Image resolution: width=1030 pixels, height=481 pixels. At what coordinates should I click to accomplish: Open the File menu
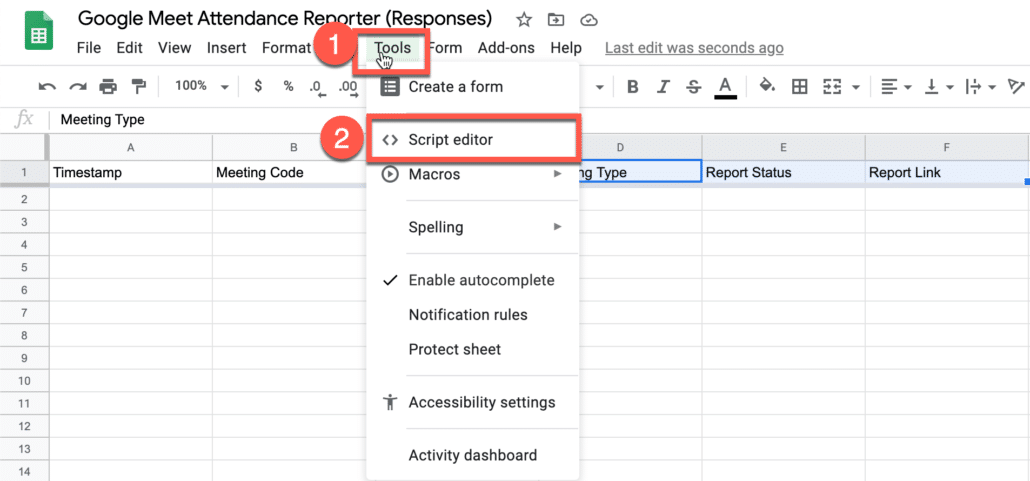[x=89, y=48]
